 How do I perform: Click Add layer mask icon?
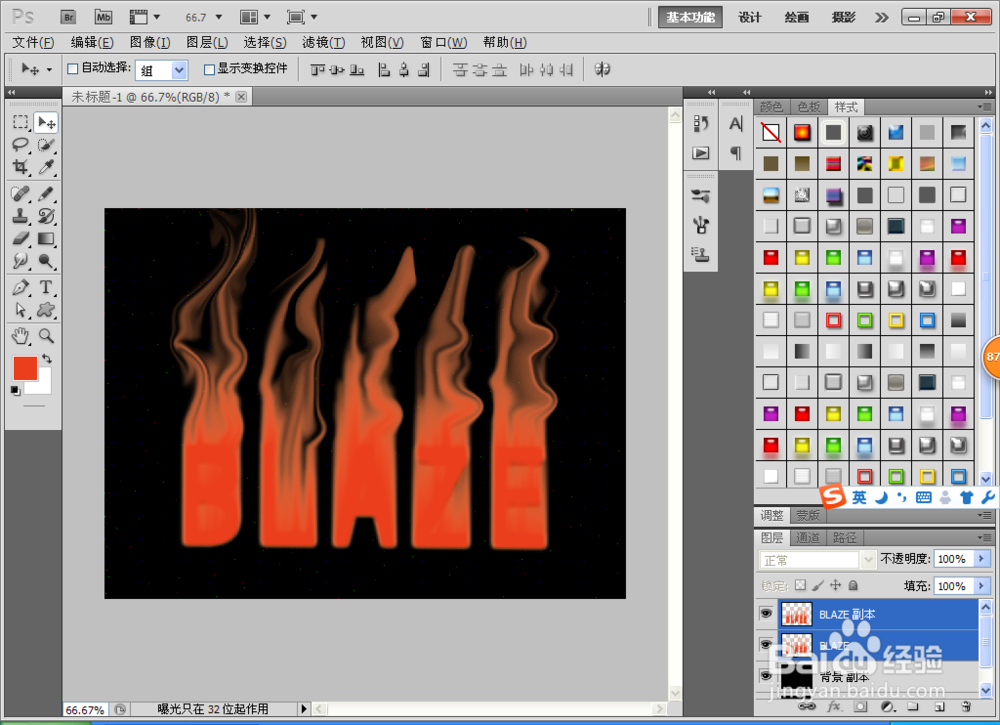[861, 707]
